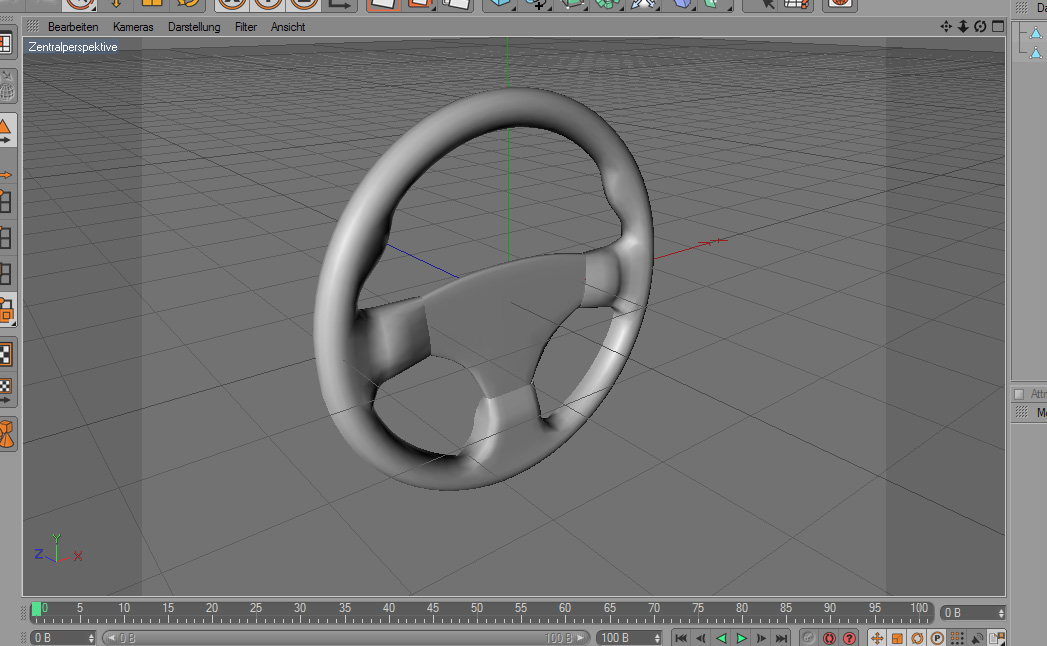Click the green playhead at frame 0

coord(36,609)
